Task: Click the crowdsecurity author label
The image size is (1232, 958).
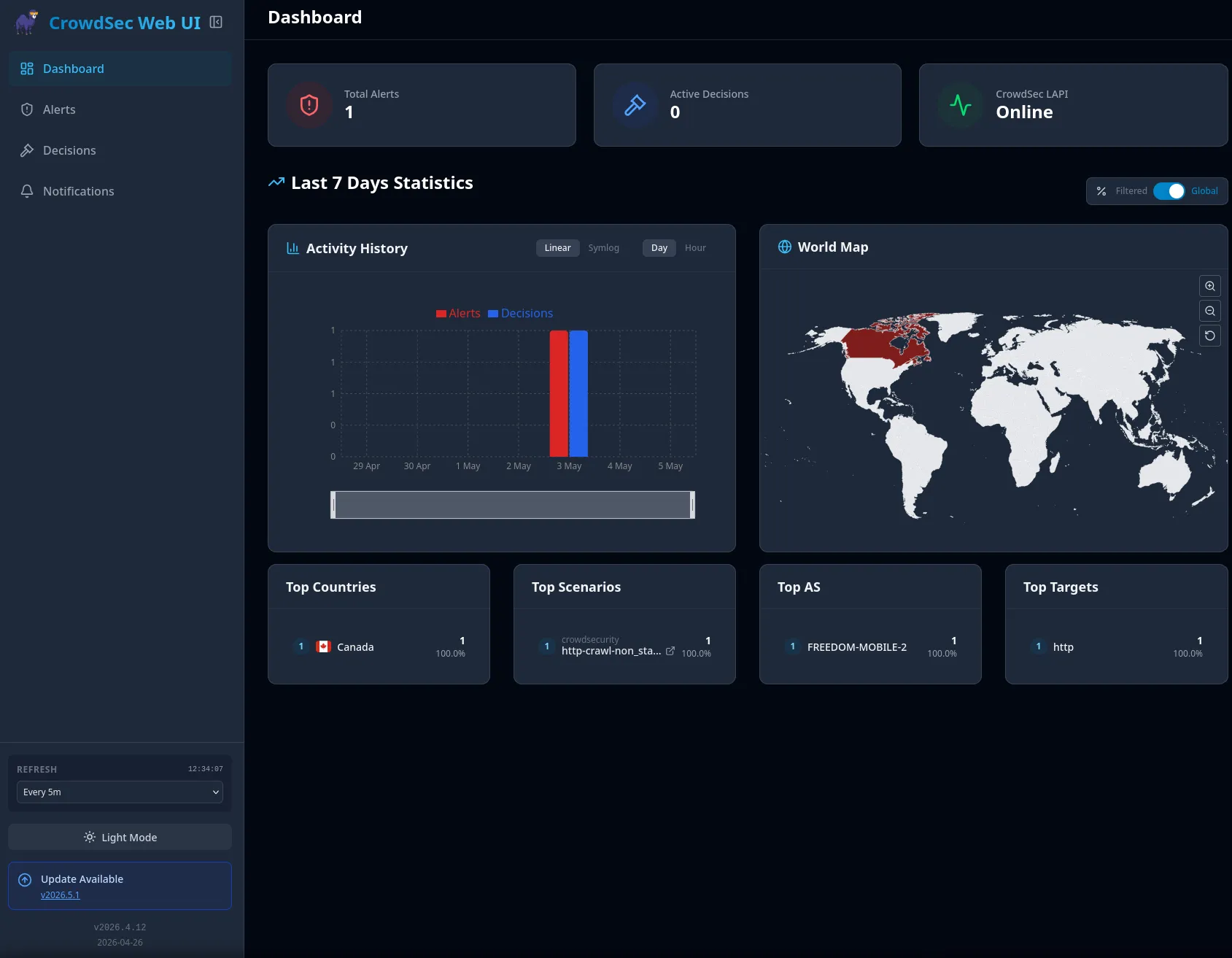Action: [x=590, y=640]
